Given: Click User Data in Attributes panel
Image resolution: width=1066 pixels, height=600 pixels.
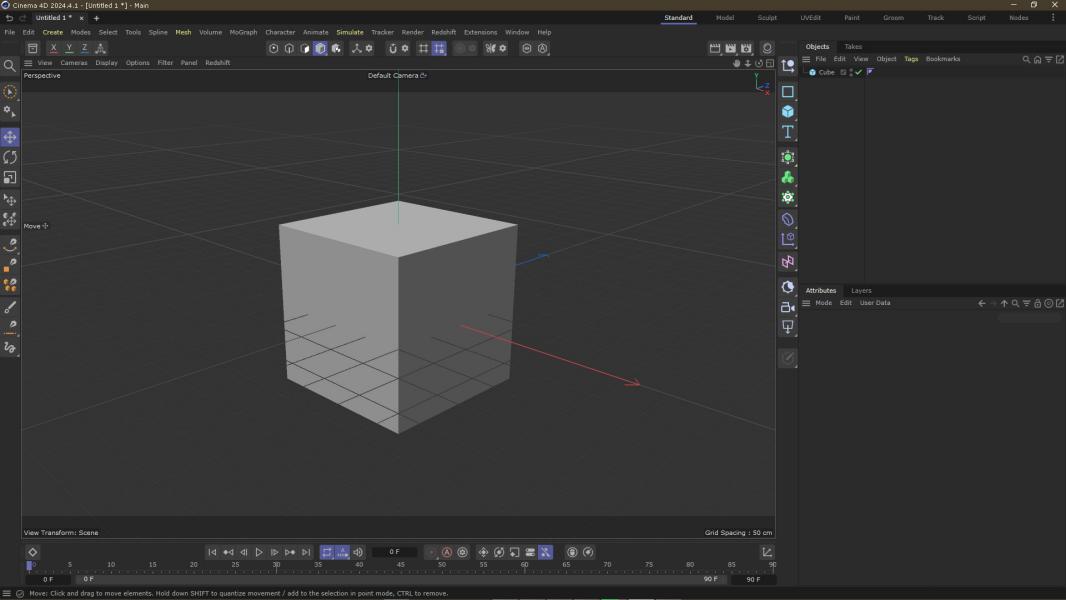Looking at the screenshot, I should click(874, 303).
